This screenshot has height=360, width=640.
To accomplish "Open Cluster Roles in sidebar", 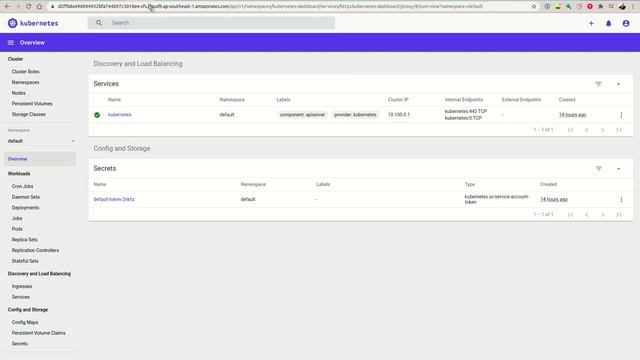I will click(26, 72).
